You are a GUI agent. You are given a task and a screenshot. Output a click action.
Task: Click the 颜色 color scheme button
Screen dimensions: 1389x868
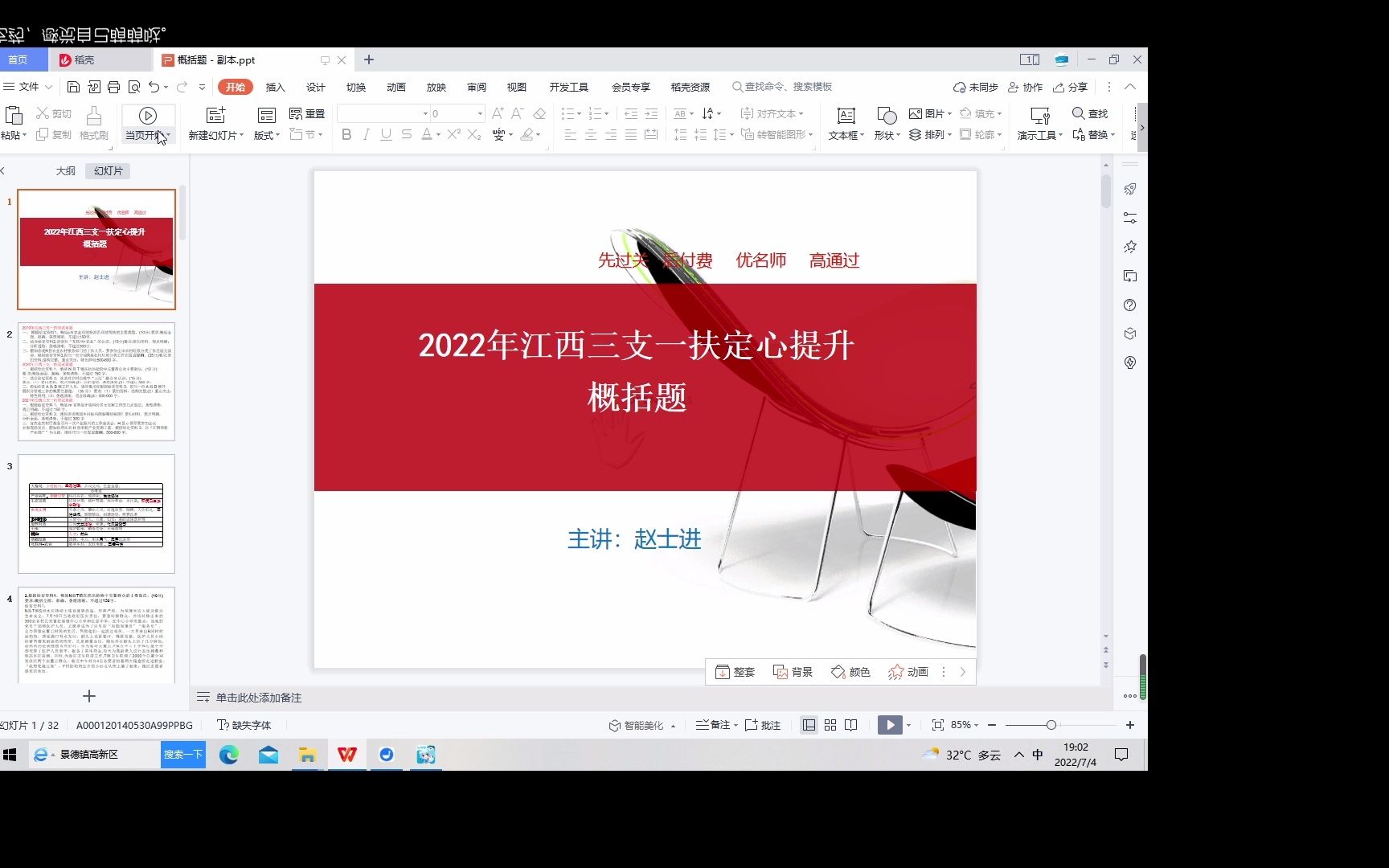tap(850, 672)
